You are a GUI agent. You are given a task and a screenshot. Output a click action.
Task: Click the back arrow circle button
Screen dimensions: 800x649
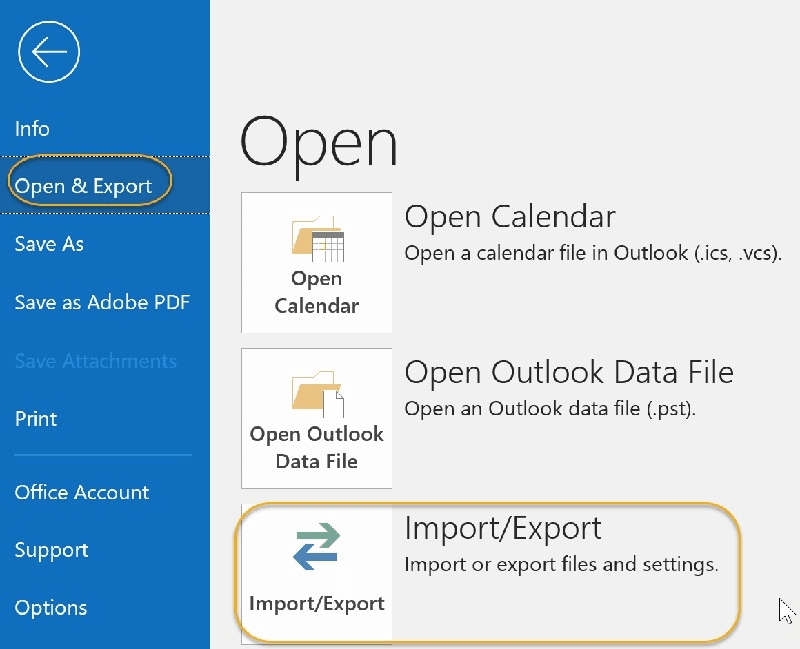[x=49, y=52]
